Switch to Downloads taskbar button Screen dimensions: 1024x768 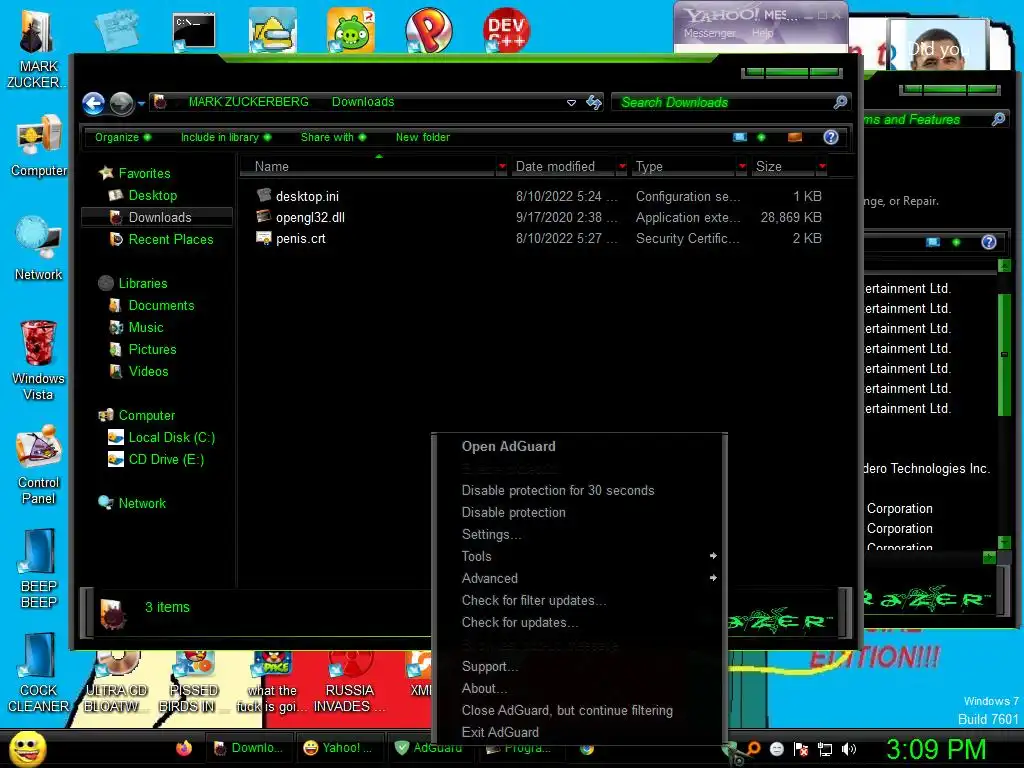[249, 748]
